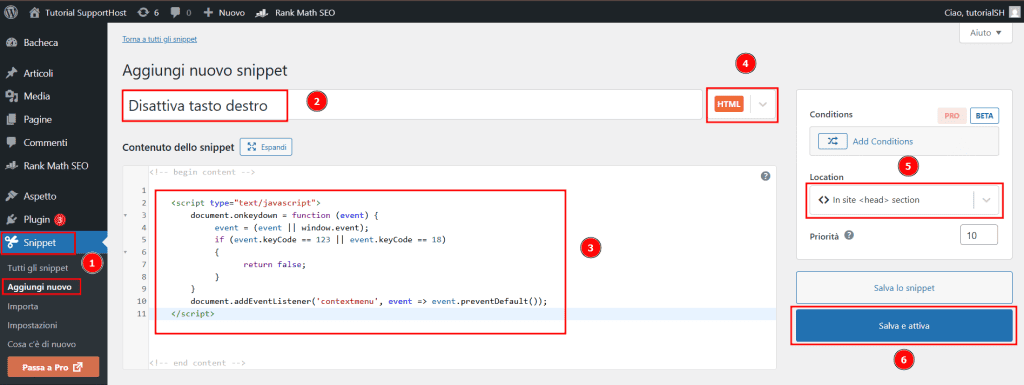Click code line with addEventListener contextmenu
This screenshot has height=385, width=1024.
[368, 301]
